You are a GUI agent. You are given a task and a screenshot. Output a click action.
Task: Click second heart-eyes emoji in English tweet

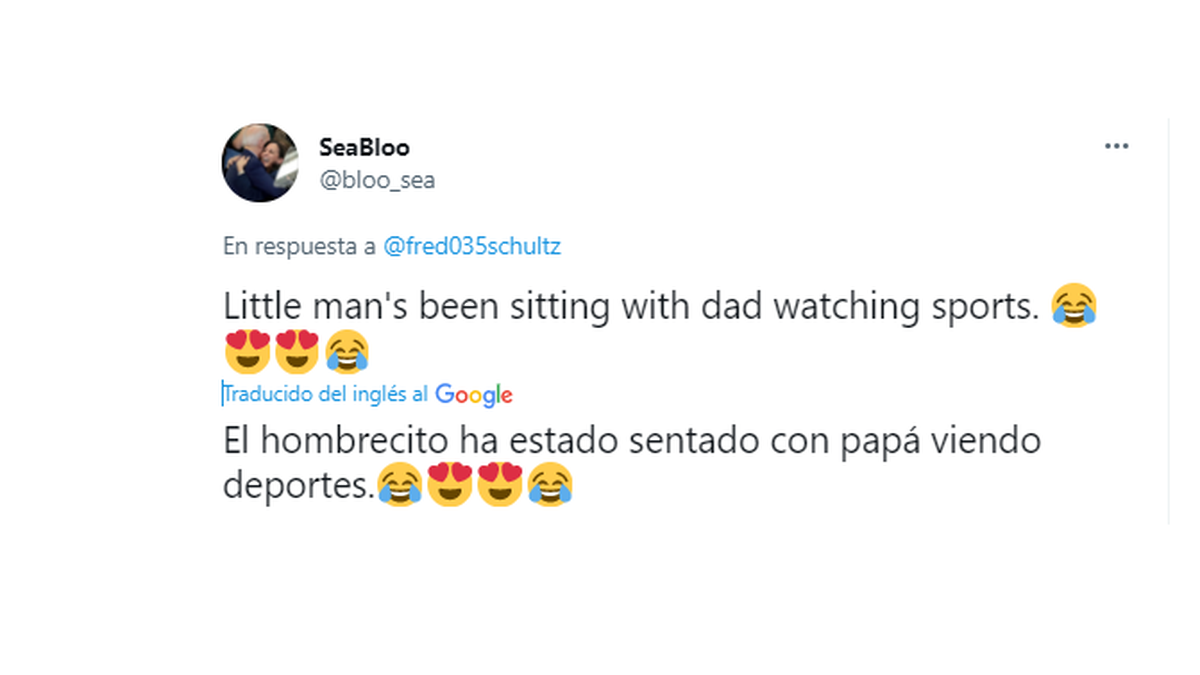[x=296, y=350]
